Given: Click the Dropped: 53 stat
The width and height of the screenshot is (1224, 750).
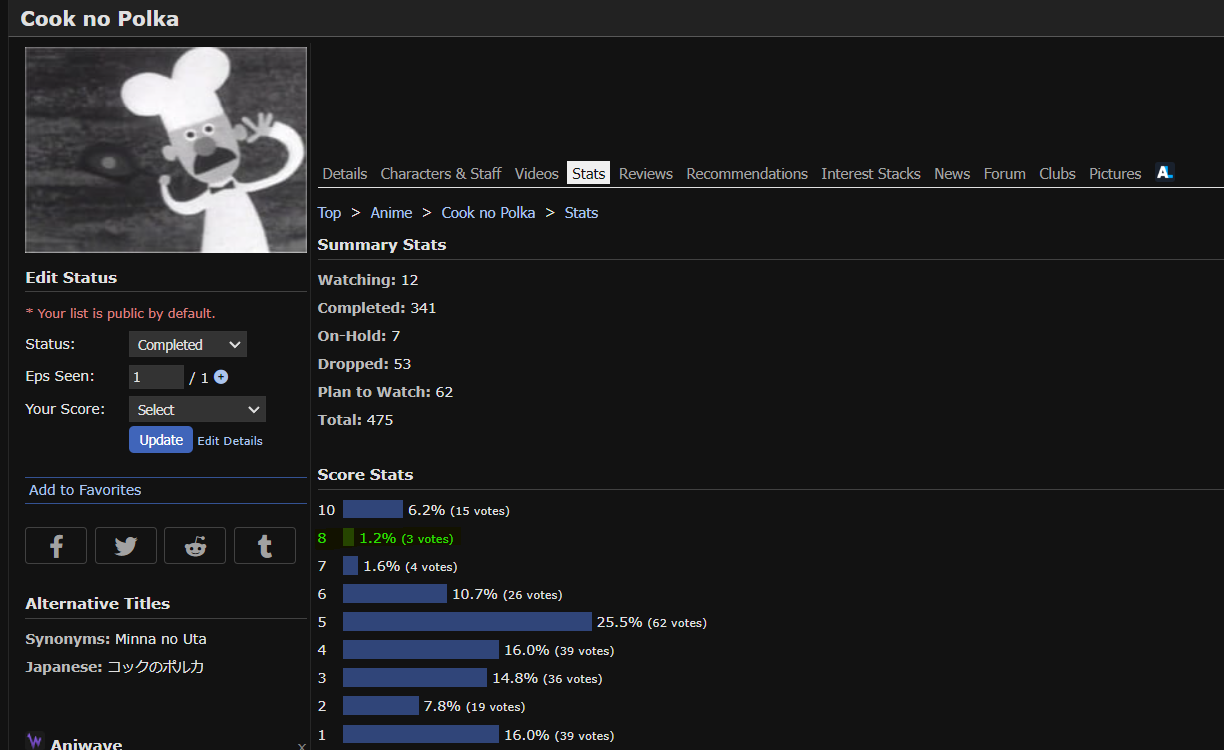Looking at the screenshot, I should click(x=364, y=364).
